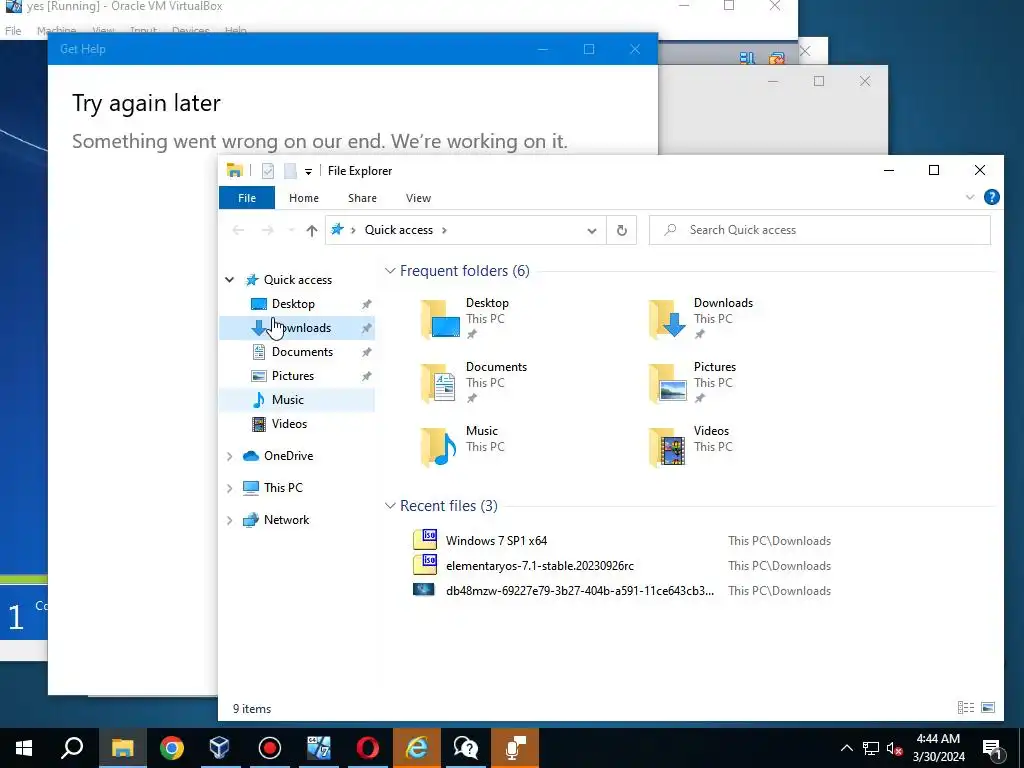Click the File Explorer taskbar icon
Image resolution: width=1024 pixels, height=768 pixels.
coord(122,748)
